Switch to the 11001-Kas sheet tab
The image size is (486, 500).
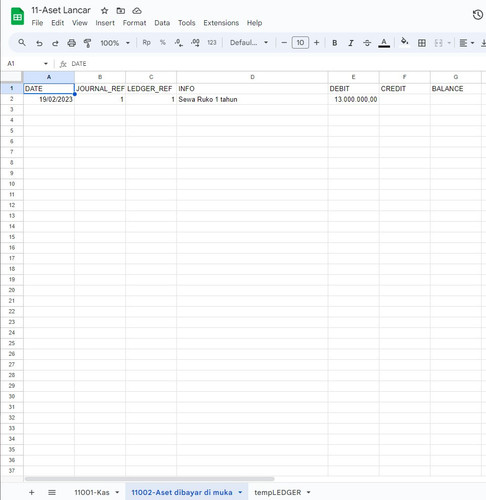coord(92,492)
